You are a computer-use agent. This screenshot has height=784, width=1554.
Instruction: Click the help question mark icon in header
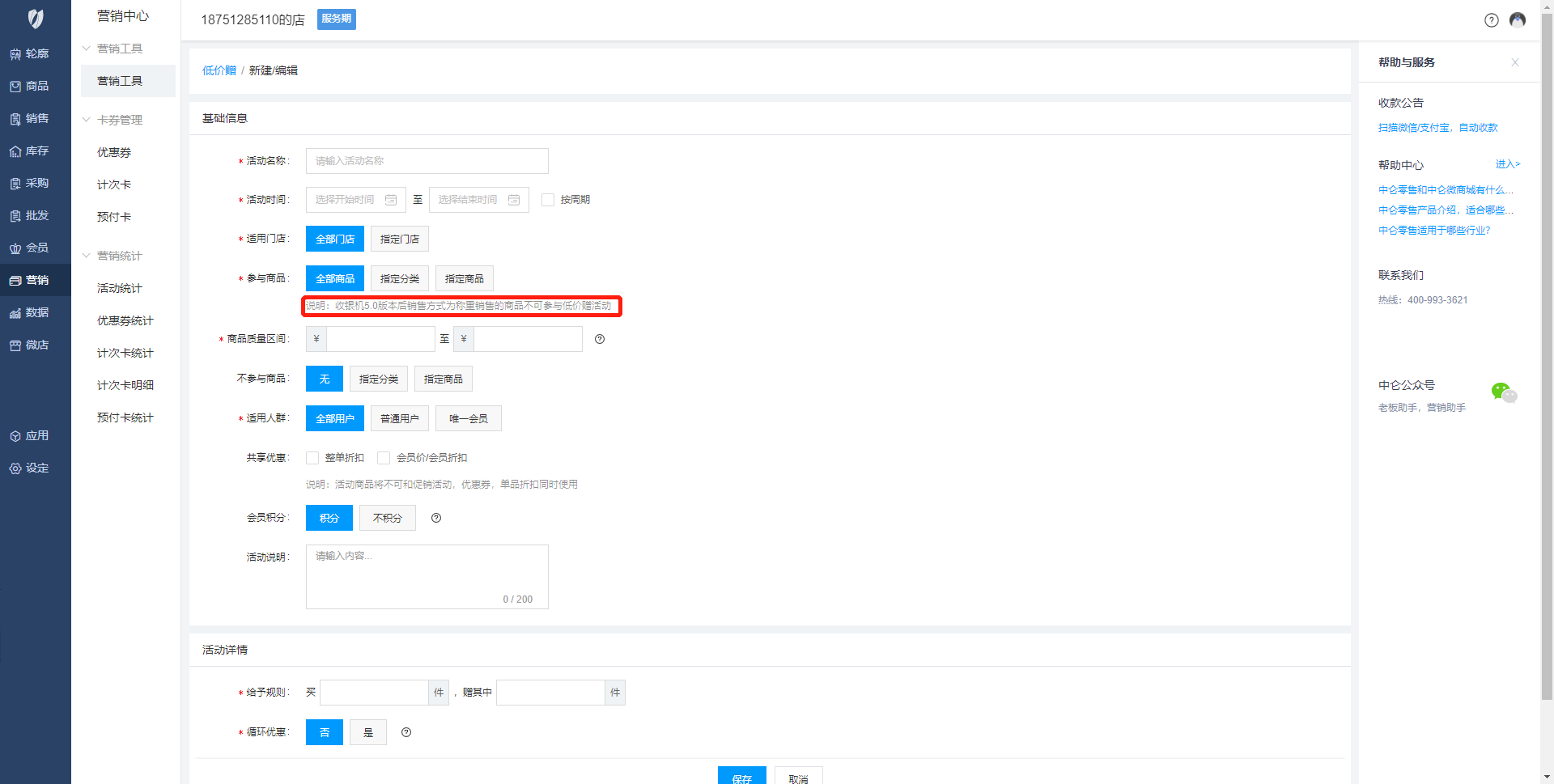click(x=1491, y=20)
